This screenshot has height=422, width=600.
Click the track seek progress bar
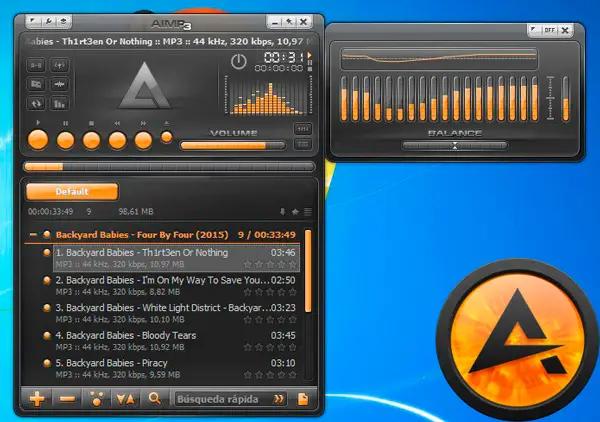pos(169,166)
